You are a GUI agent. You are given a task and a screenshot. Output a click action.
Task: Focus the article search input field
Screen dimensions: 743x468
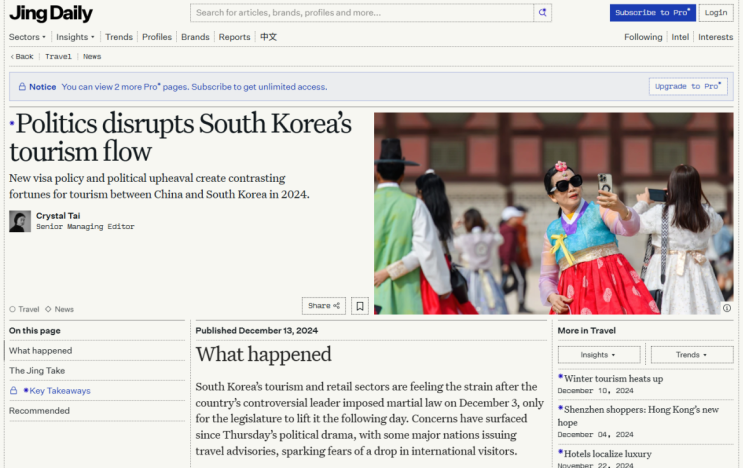coord(362,13)
